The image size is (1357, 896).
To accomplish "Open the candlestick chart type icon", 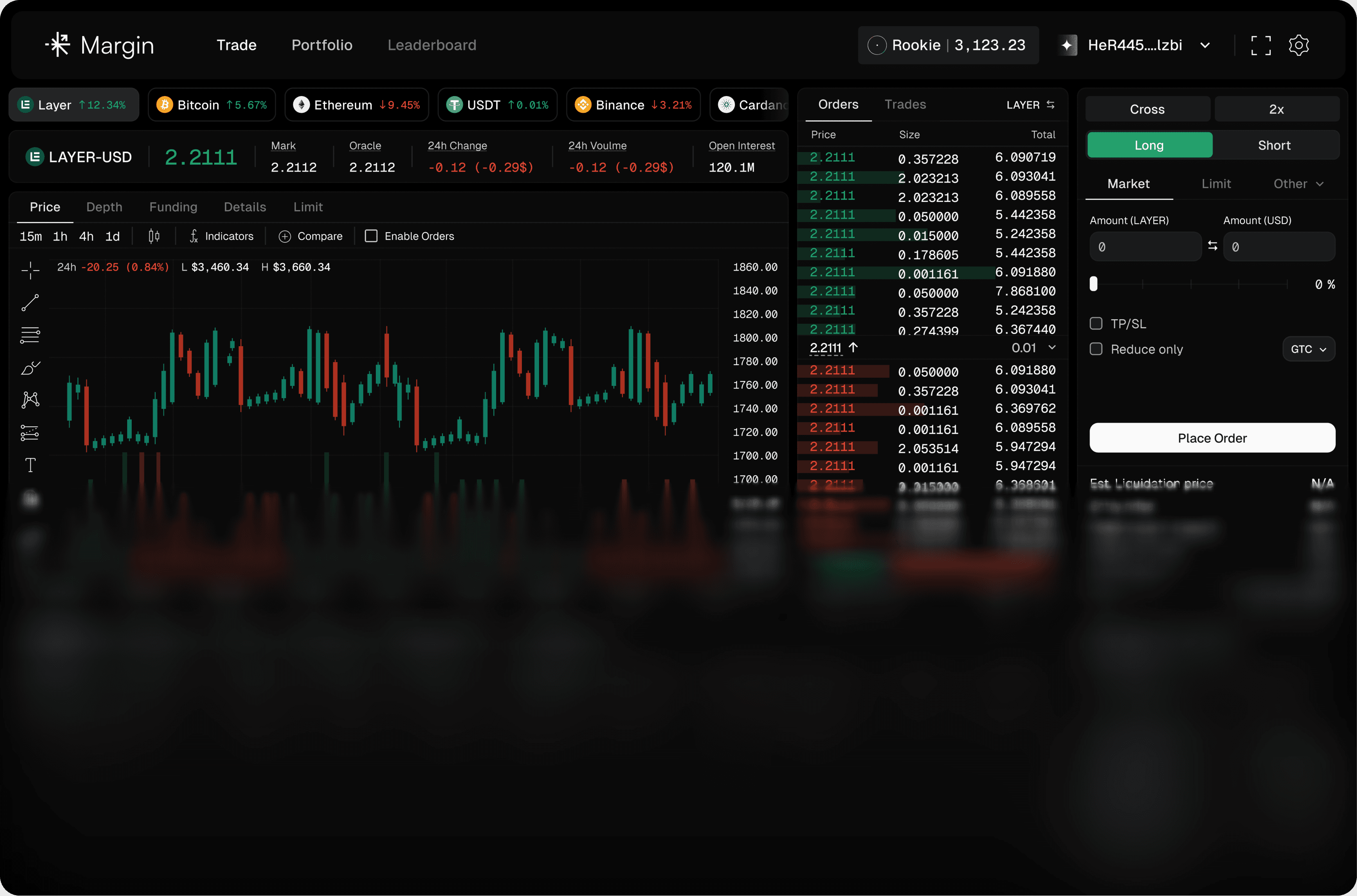I will pos(154,236).
